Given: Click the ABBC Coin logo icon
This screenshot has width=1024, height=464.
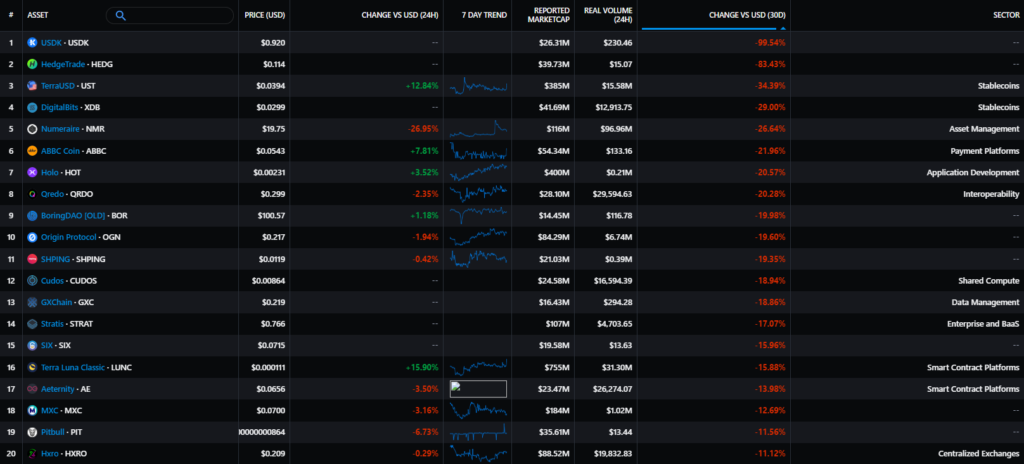Looking at the screenshot, I should tap(32, 151).
